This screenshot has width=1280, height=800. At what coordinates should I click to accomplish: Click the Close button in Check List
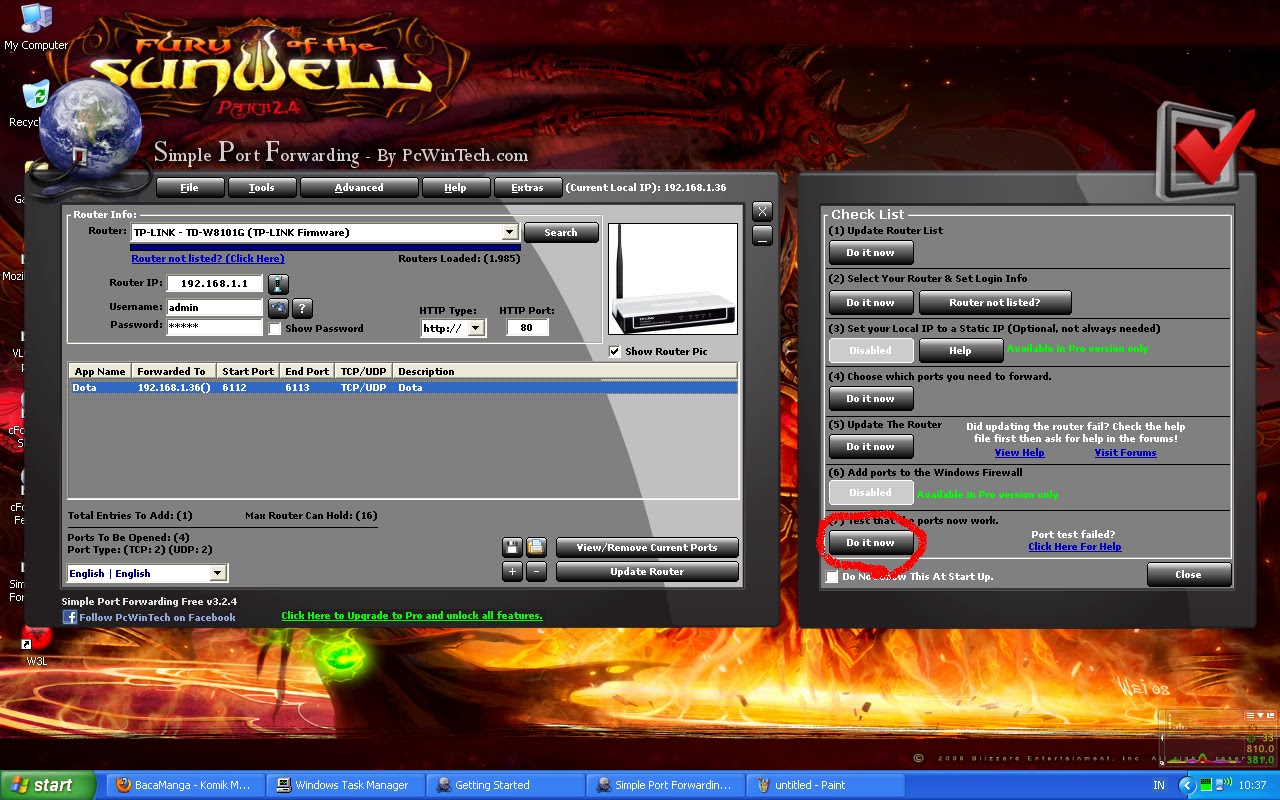[x=1188, y=574]
